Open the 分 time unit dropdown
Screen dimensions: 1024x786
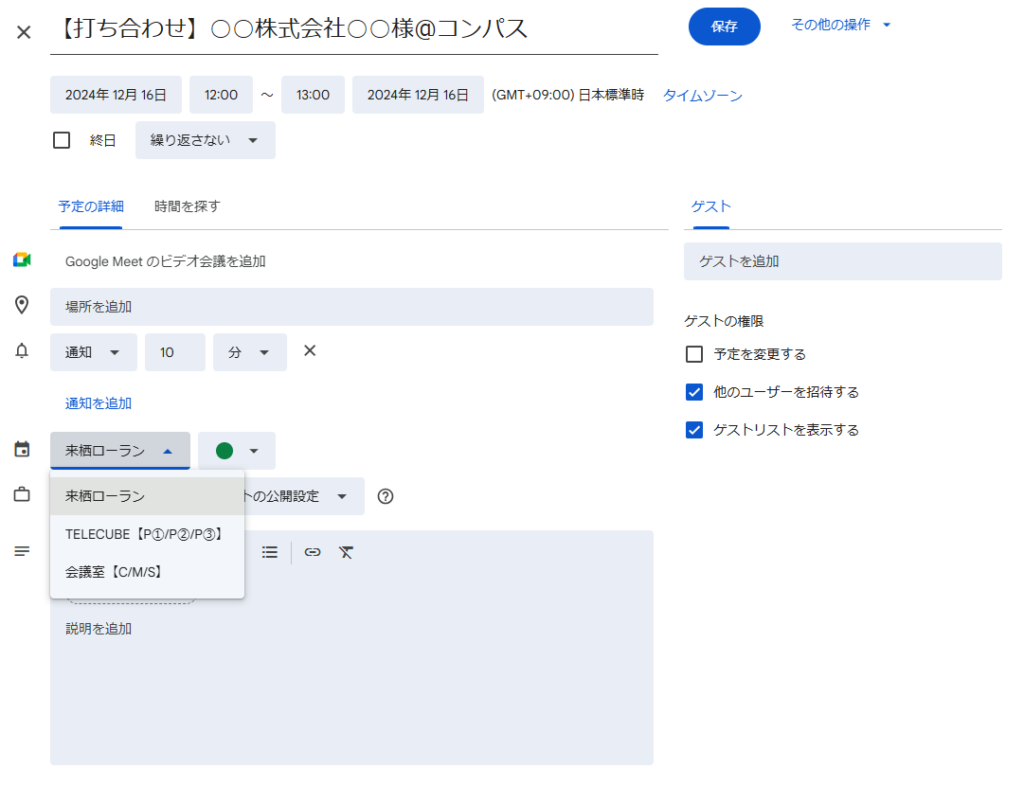click(x=249, y=352)
